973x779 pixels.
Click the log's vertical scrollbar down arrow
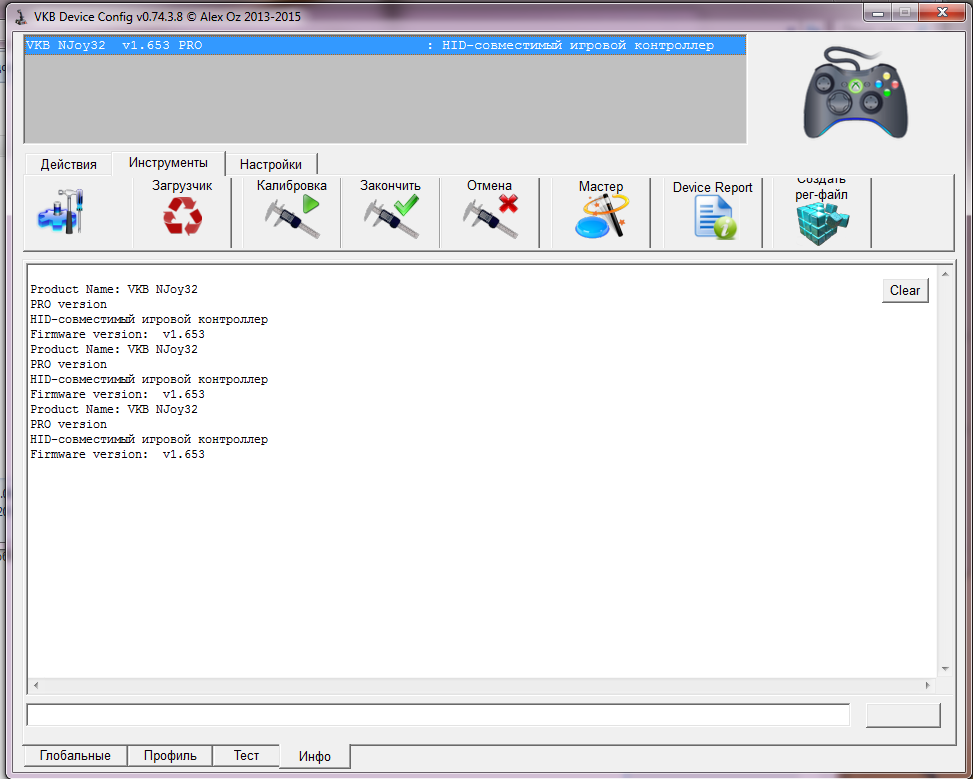(x=945, y=669)
